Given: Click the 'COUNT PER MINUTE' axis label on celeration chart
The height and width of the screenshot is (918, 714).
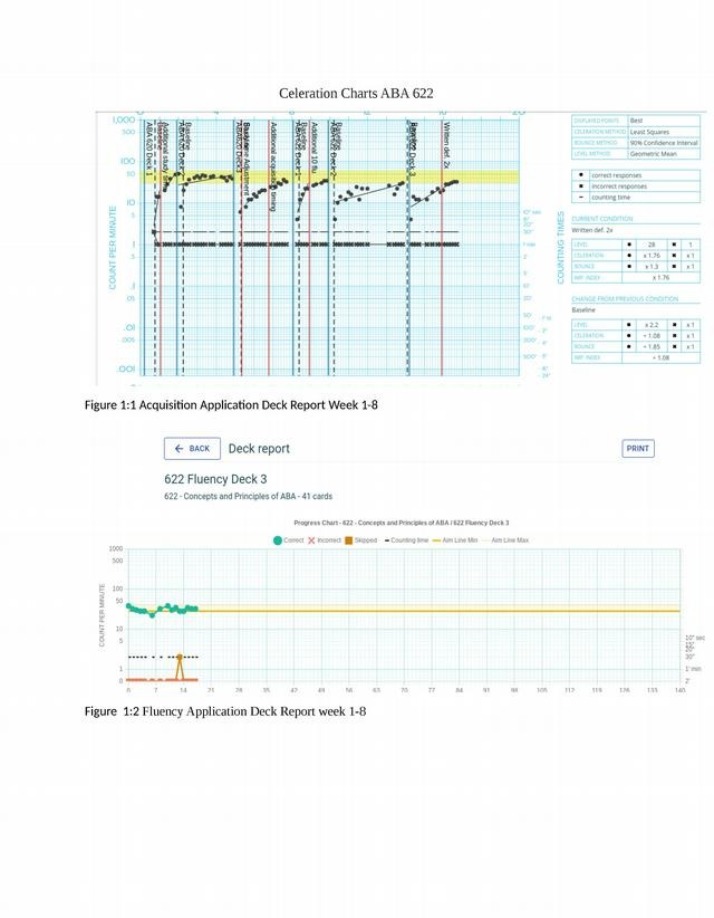Looking at the screenshot, I should [x=112, y=247].
